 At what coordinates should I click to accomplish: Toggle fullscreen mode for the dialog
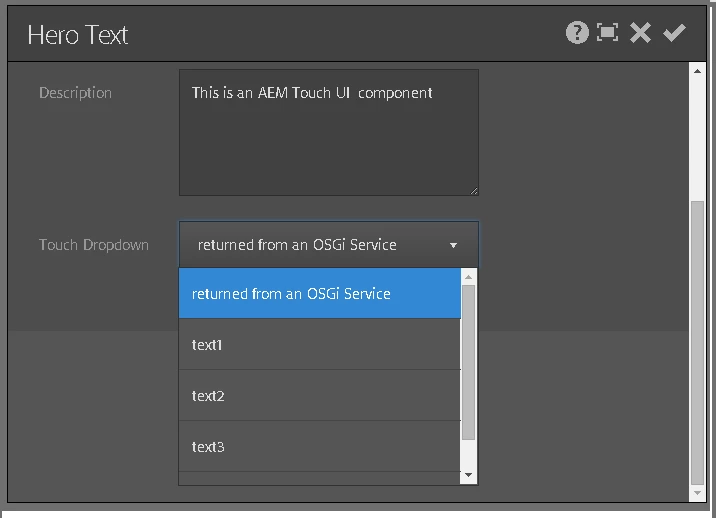[x=607, y=33]
